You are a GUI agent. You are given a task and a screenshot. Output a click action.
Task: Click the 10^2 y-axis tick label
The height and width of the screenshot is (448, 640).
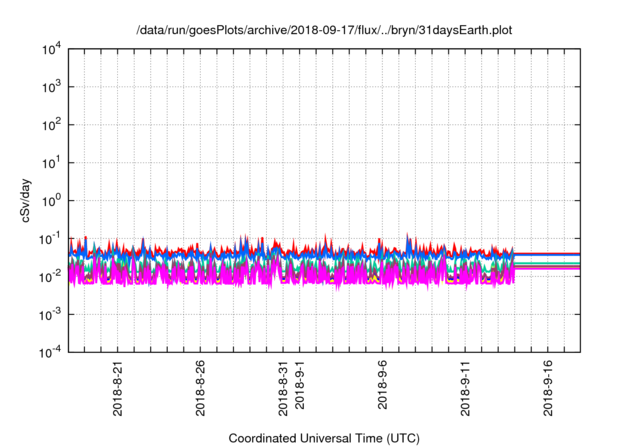52,125
